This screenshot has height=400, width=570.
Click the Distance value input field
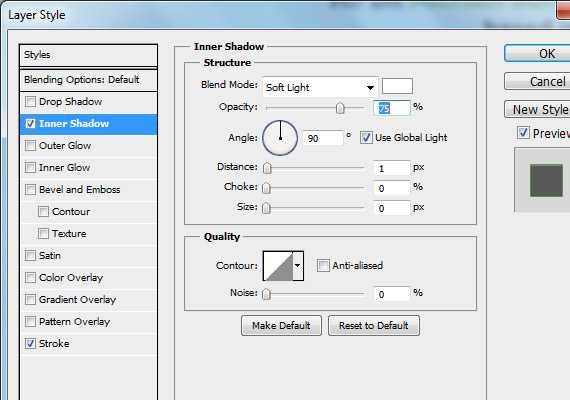coord(392,168)
